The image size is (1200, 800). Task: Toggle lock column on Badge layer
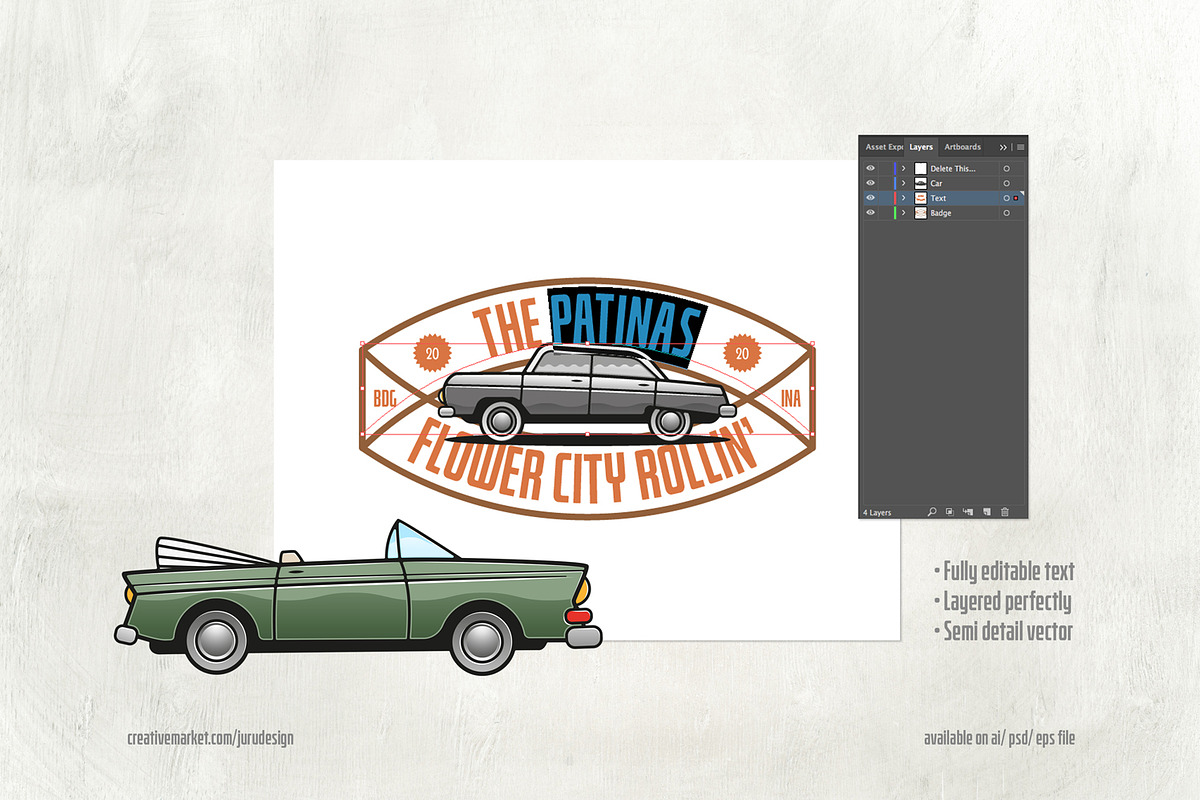886,212
